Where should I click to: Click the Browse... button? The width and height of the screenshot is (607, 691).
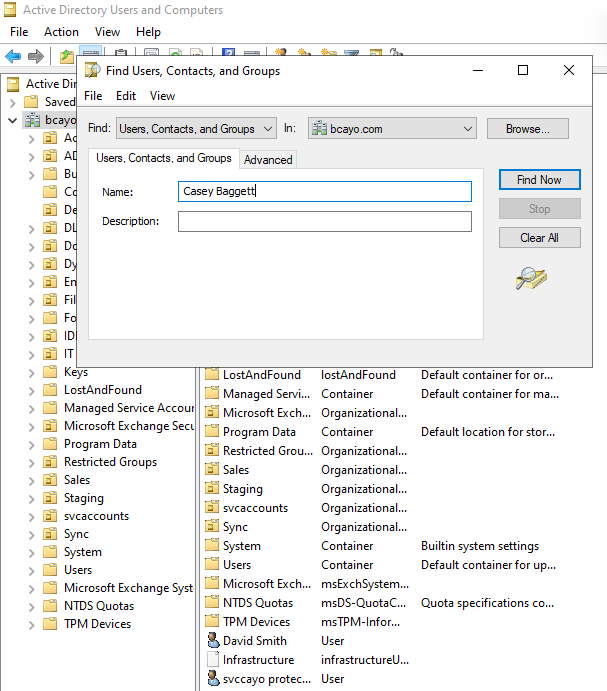[527, 129]
